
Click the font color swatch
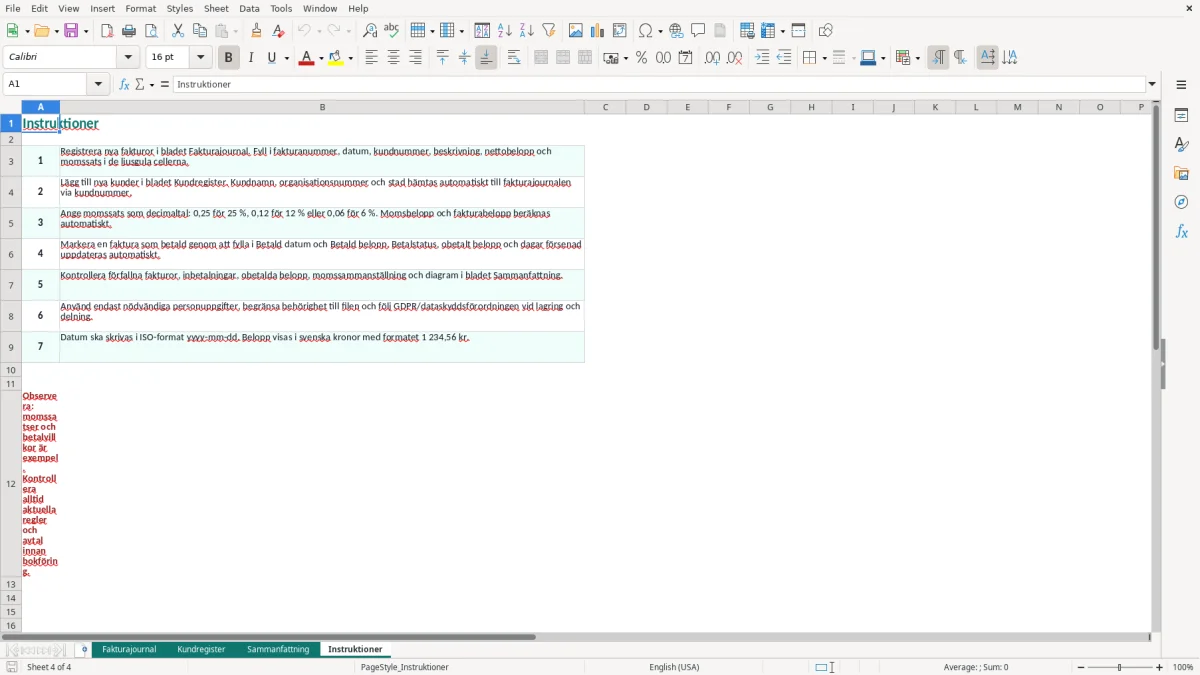tap(305, 58)
